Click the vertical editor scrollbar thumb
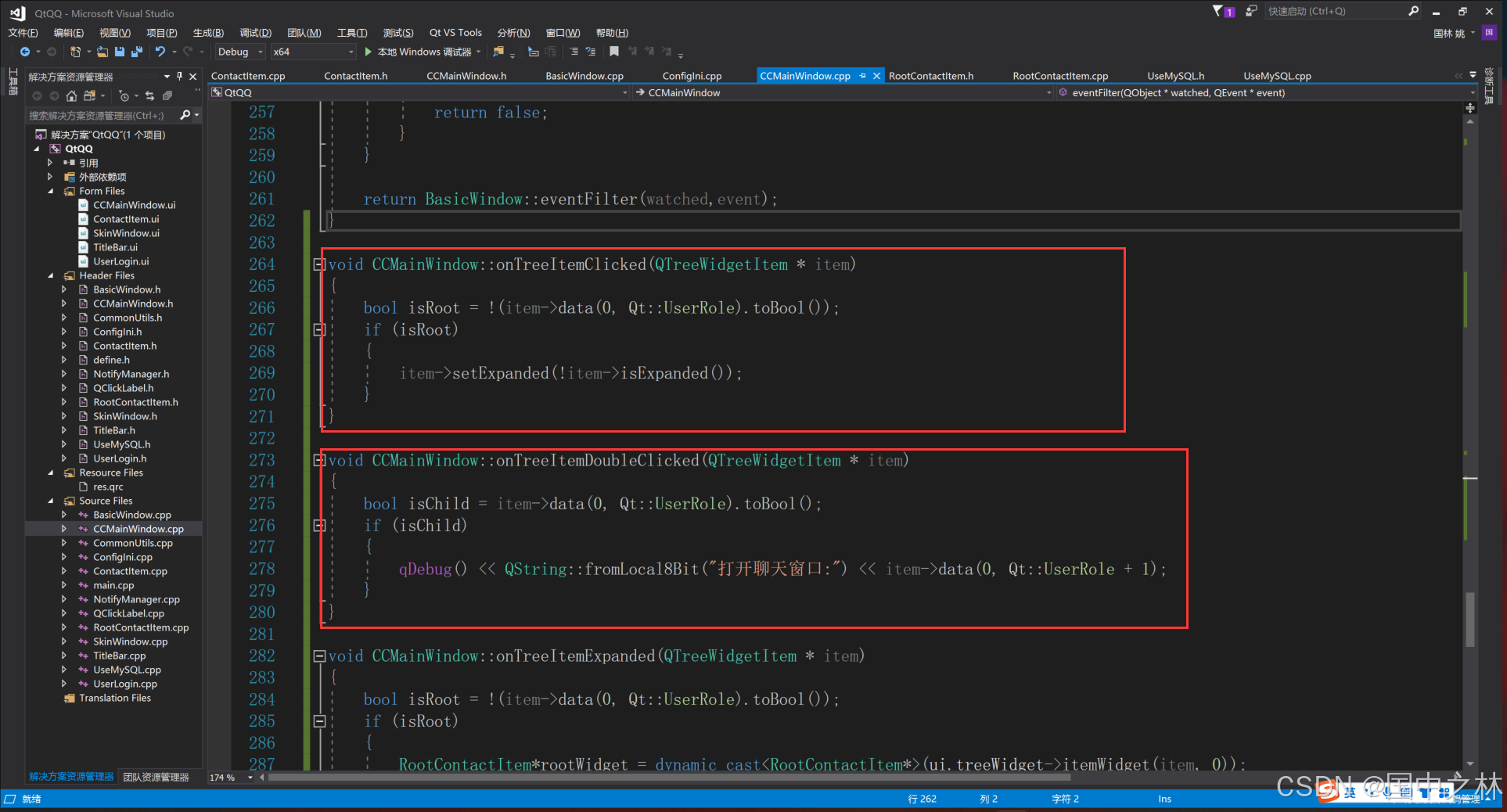1507x812 pixels. pyautogui.click(x=1470, y=620)
